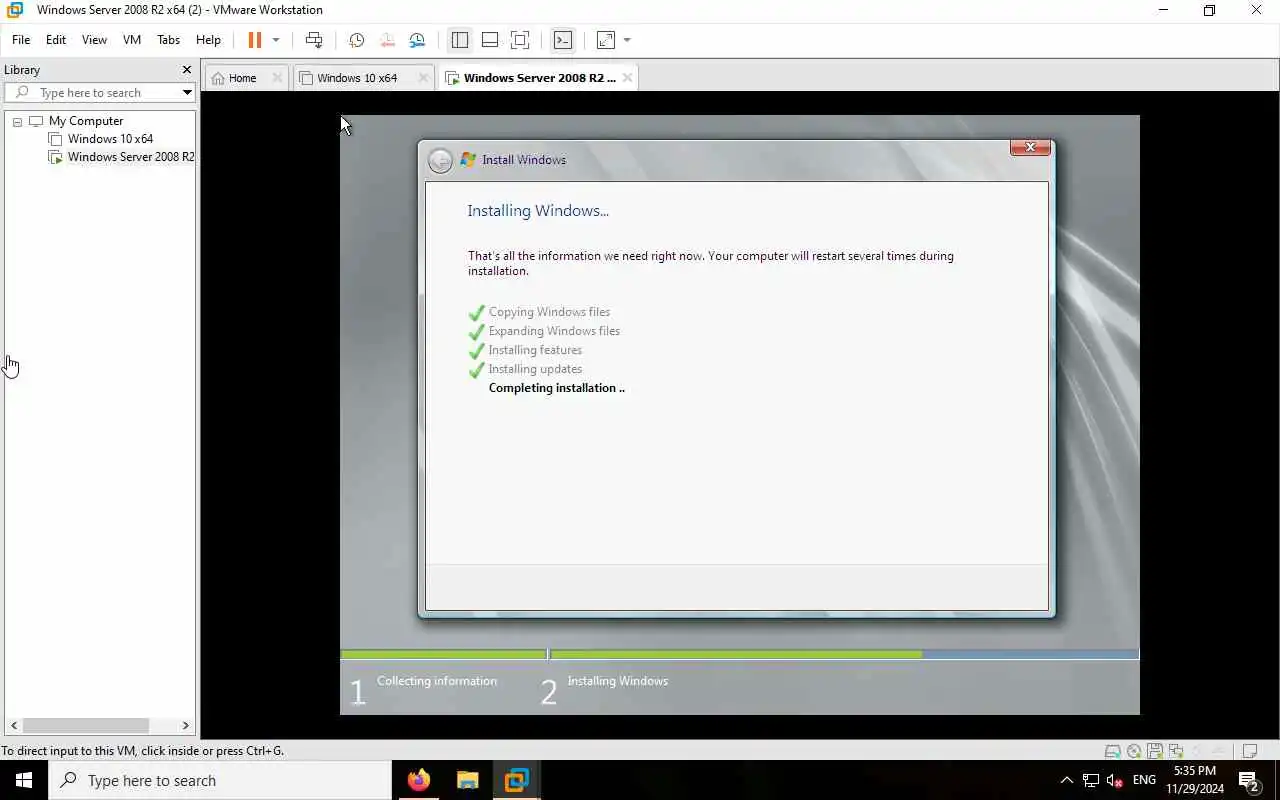Open the library search dropdown arrow
The height and width of the screenshot is (800, 1280).
[187, 92]
